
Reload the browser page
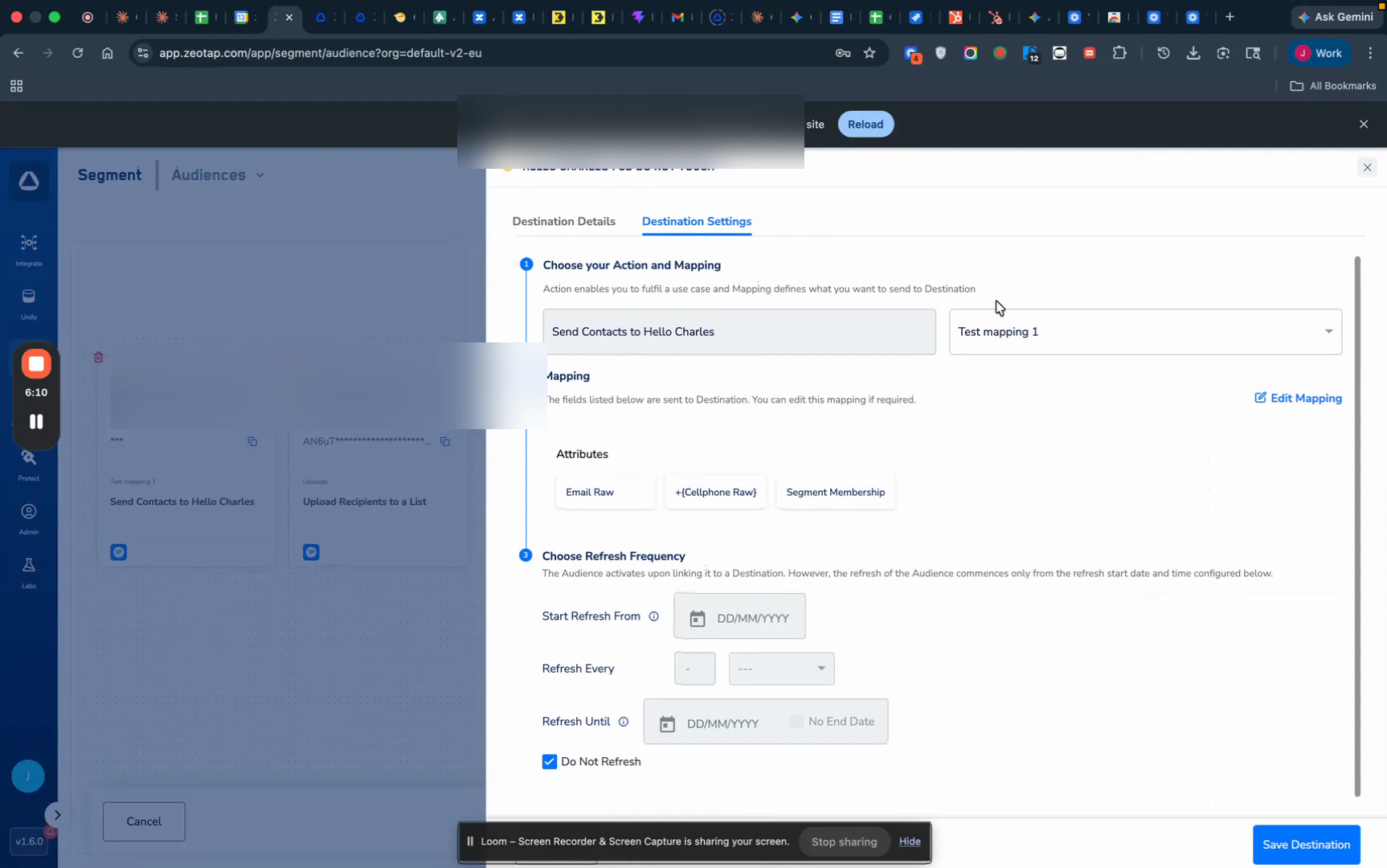coord(77,53)
